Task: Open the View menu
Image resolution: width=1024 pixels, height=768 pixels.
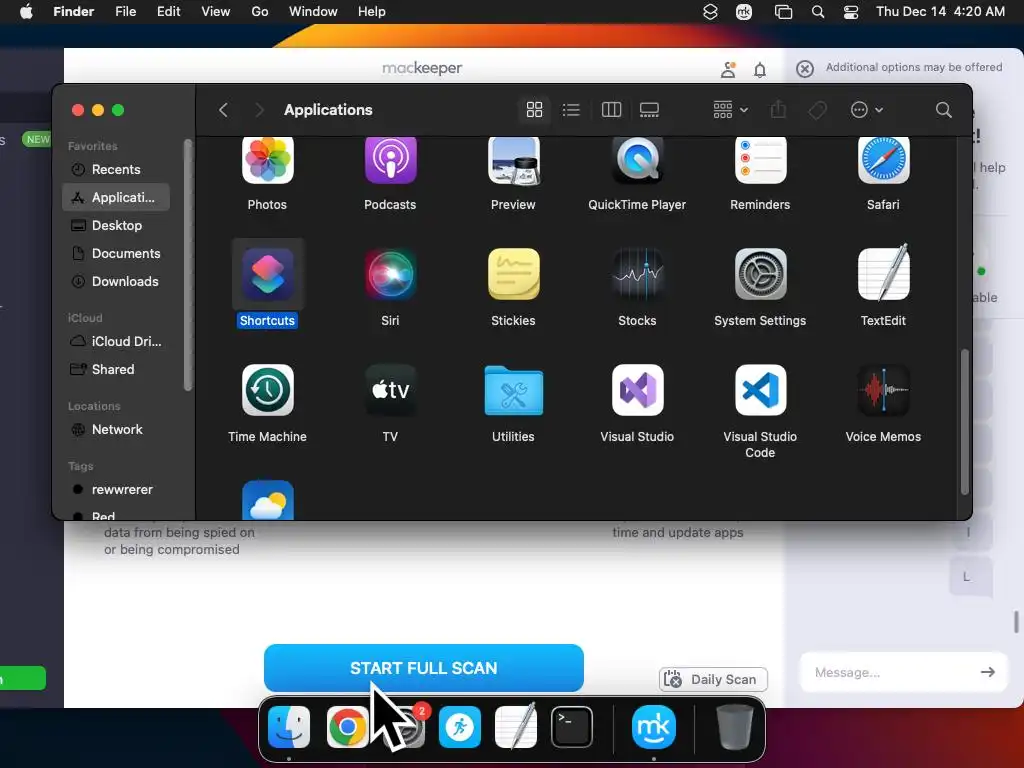Action: click(216, 12)
